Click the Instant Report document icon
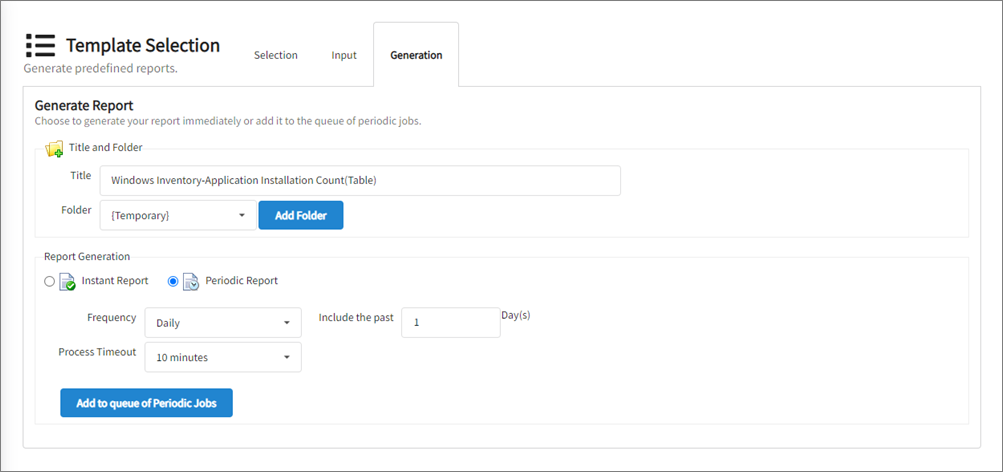The width and height of the screenshot is (1003, 472). click(67, 281)
